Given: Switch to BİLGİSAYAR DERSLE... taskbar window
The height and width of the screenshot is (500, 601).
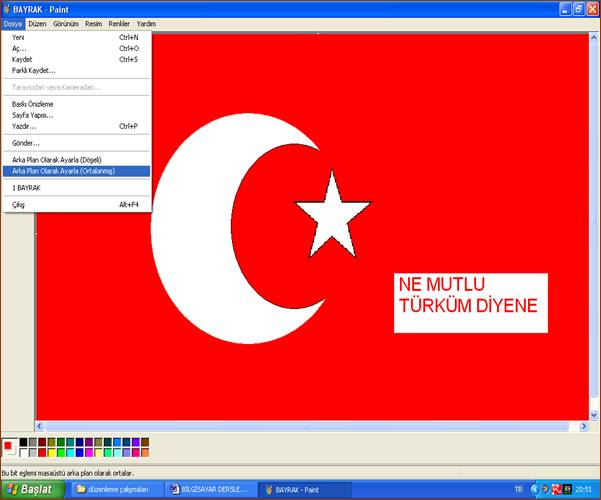Looking at the screenshot, I should point(210,490).
